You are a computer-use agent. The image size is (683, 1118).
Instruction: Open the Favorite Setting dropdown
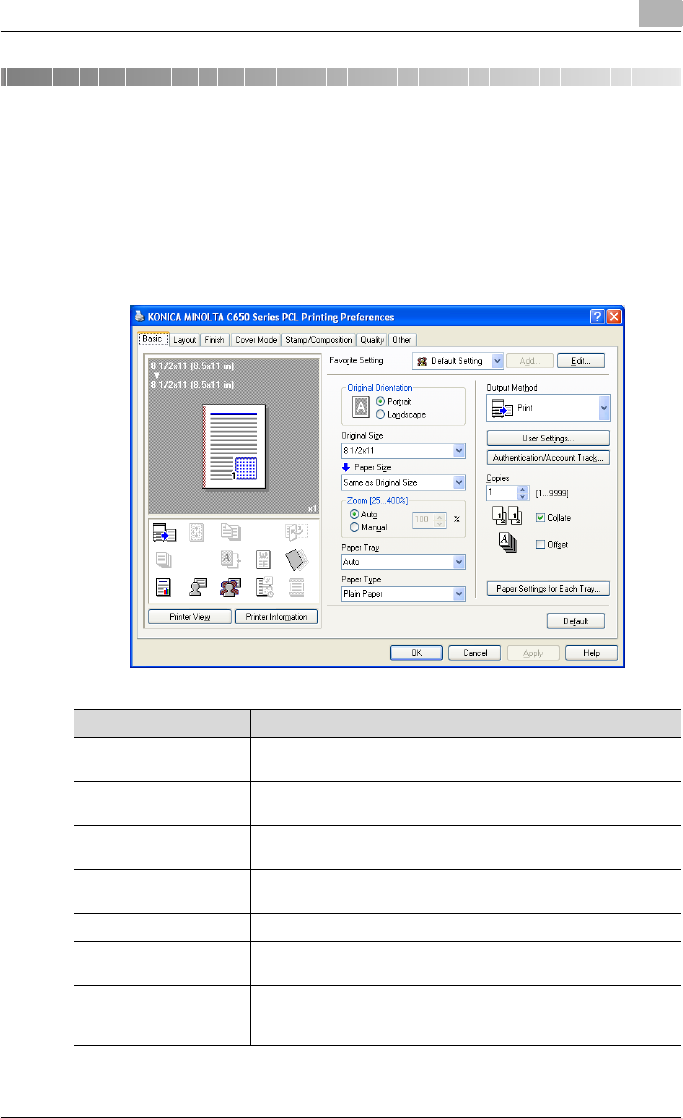(498, 361)
